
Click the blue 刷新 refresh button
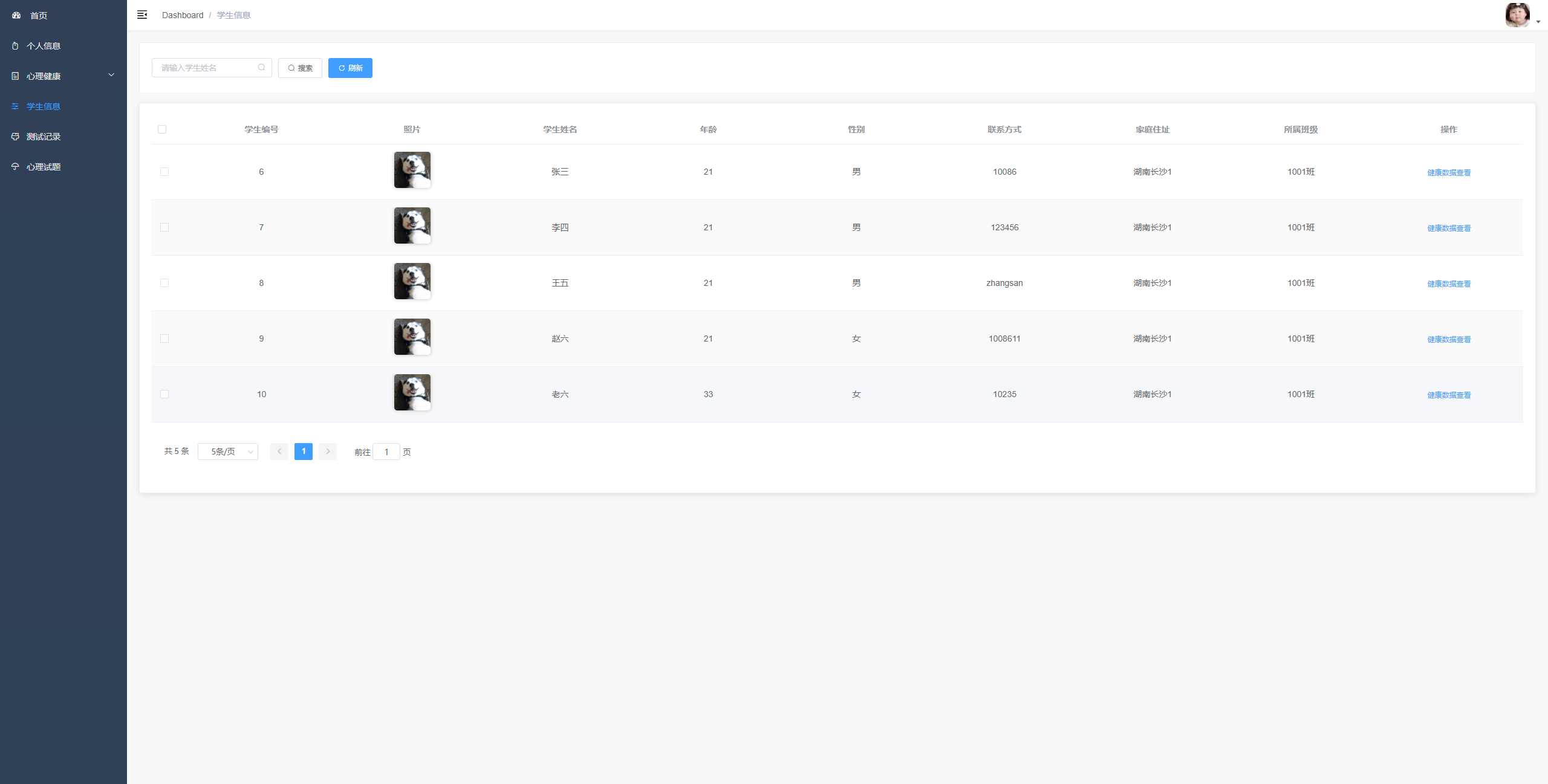[350, 68]
